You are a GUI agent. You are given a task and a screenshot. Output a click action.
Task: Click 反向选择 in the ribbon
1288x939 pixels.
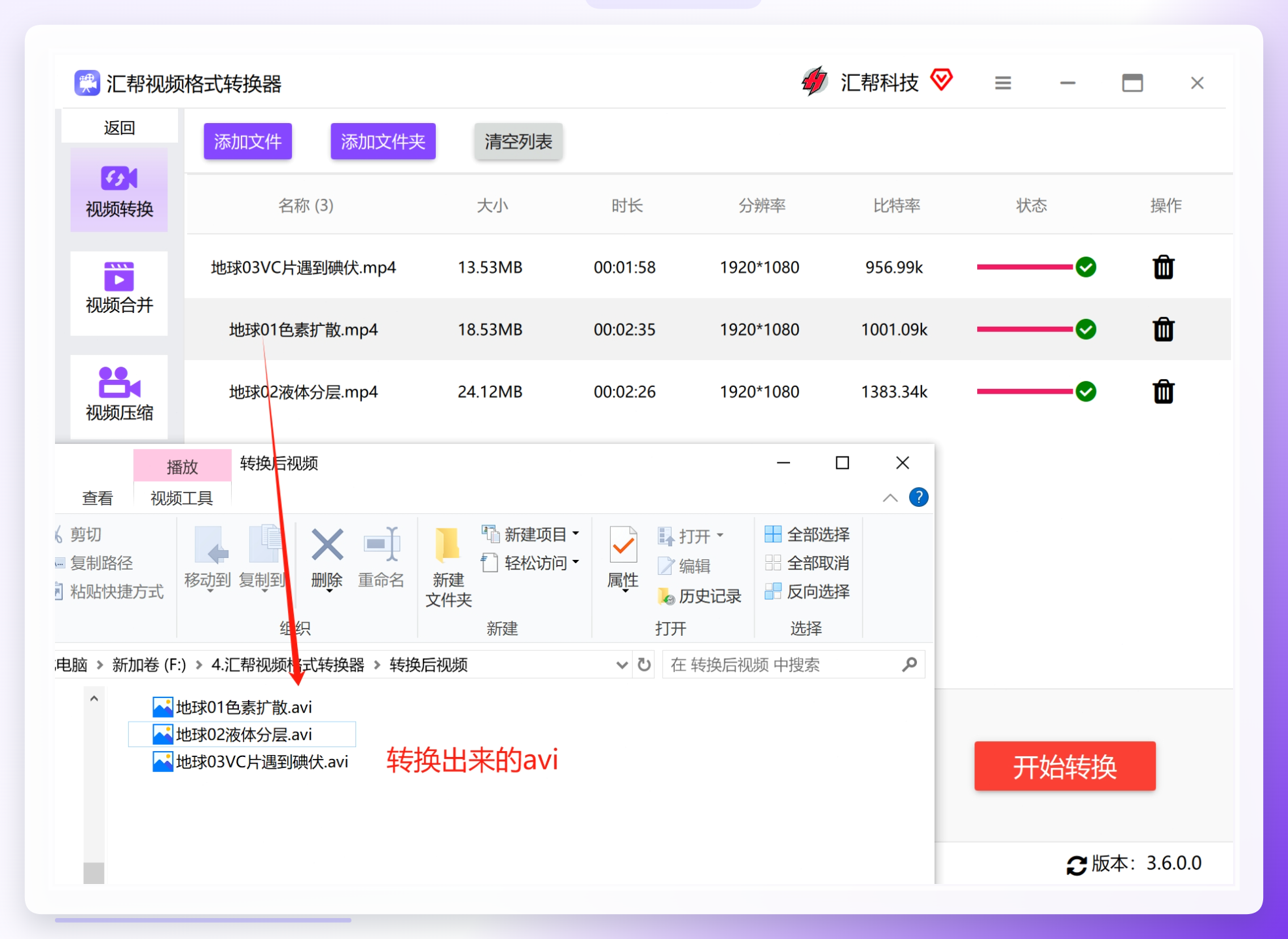point(808,592)
